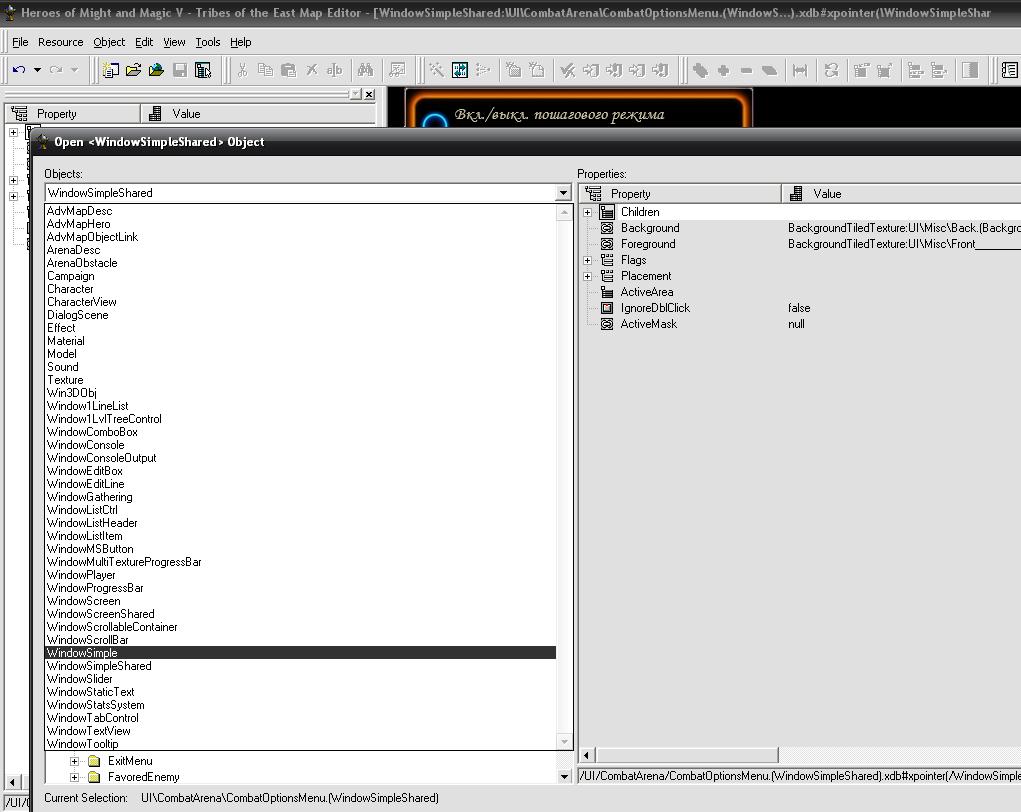Click the magic wand toolbar icon
1021x812 pixels.
[x=436, y=70]
